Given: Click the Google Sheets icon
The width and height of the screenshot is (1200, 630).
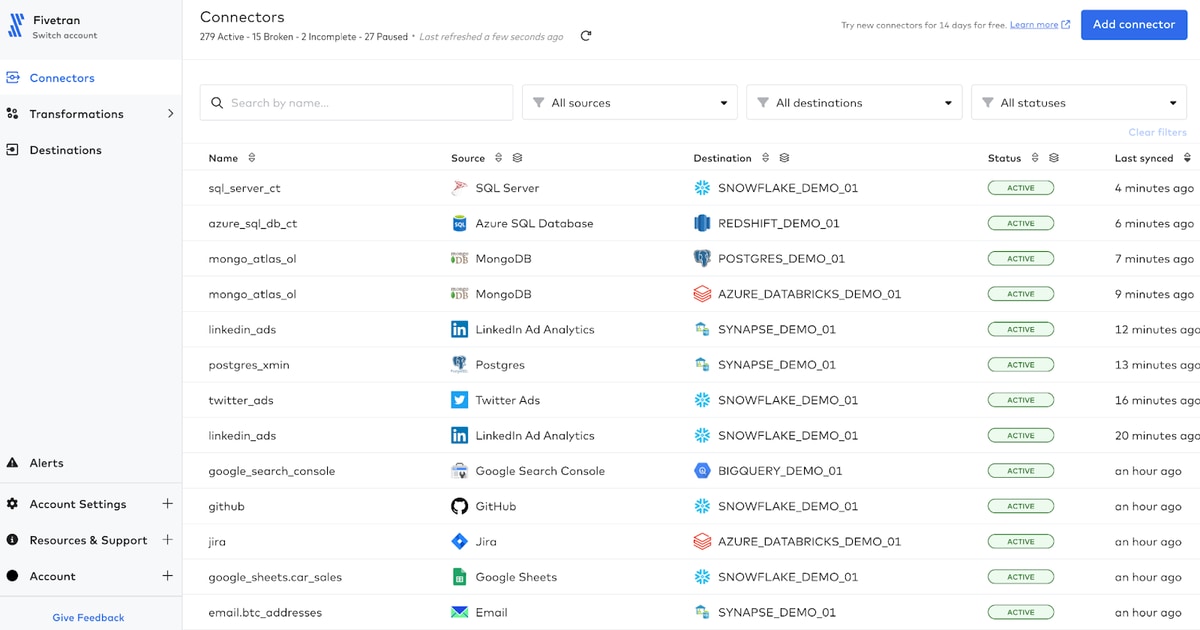Looking at the screenshot, I should pyautogui.click(x=459, y=577).
